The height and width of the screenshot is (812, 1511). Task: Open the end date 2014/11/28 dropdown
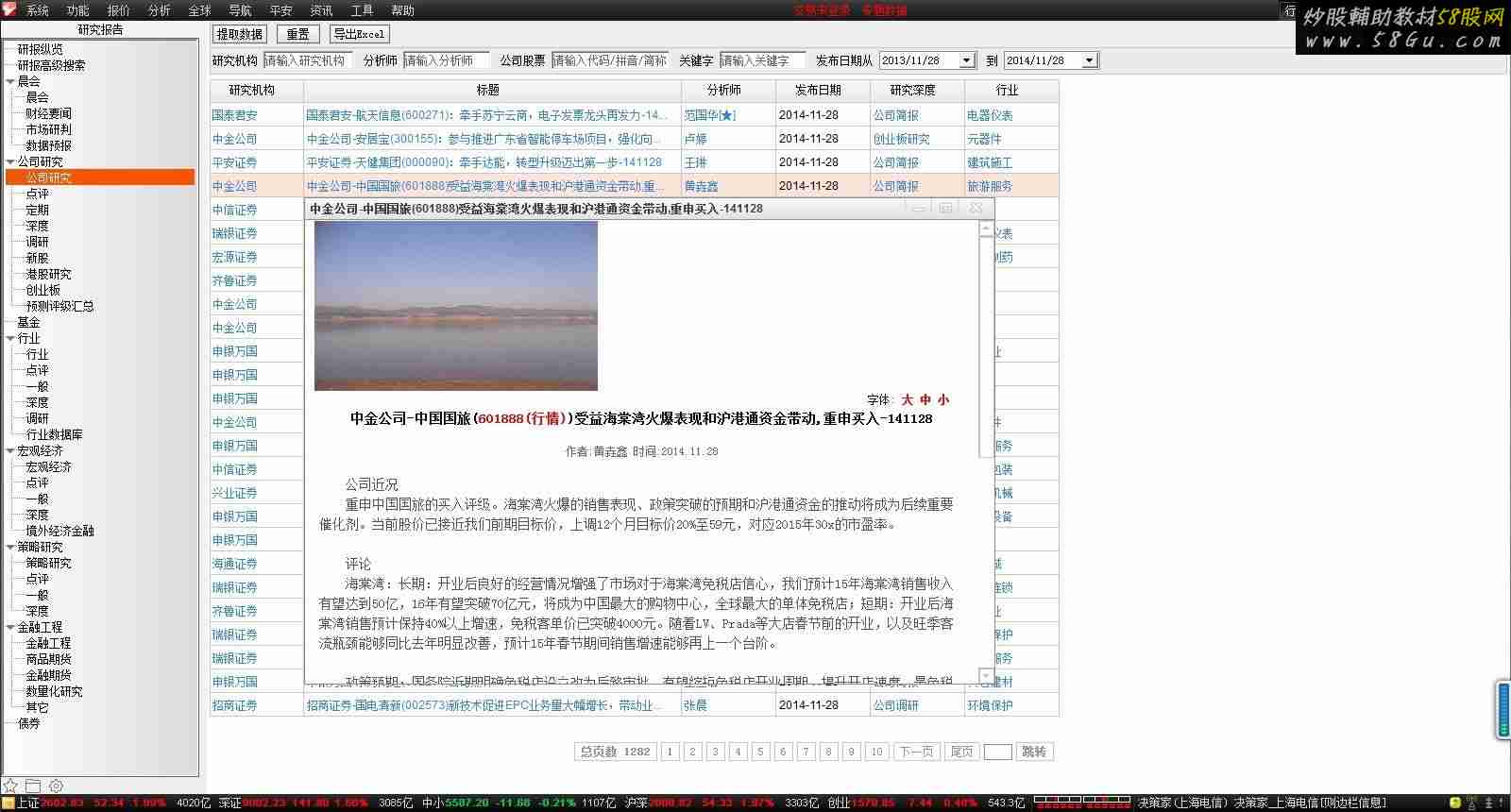coord(1089,60)
